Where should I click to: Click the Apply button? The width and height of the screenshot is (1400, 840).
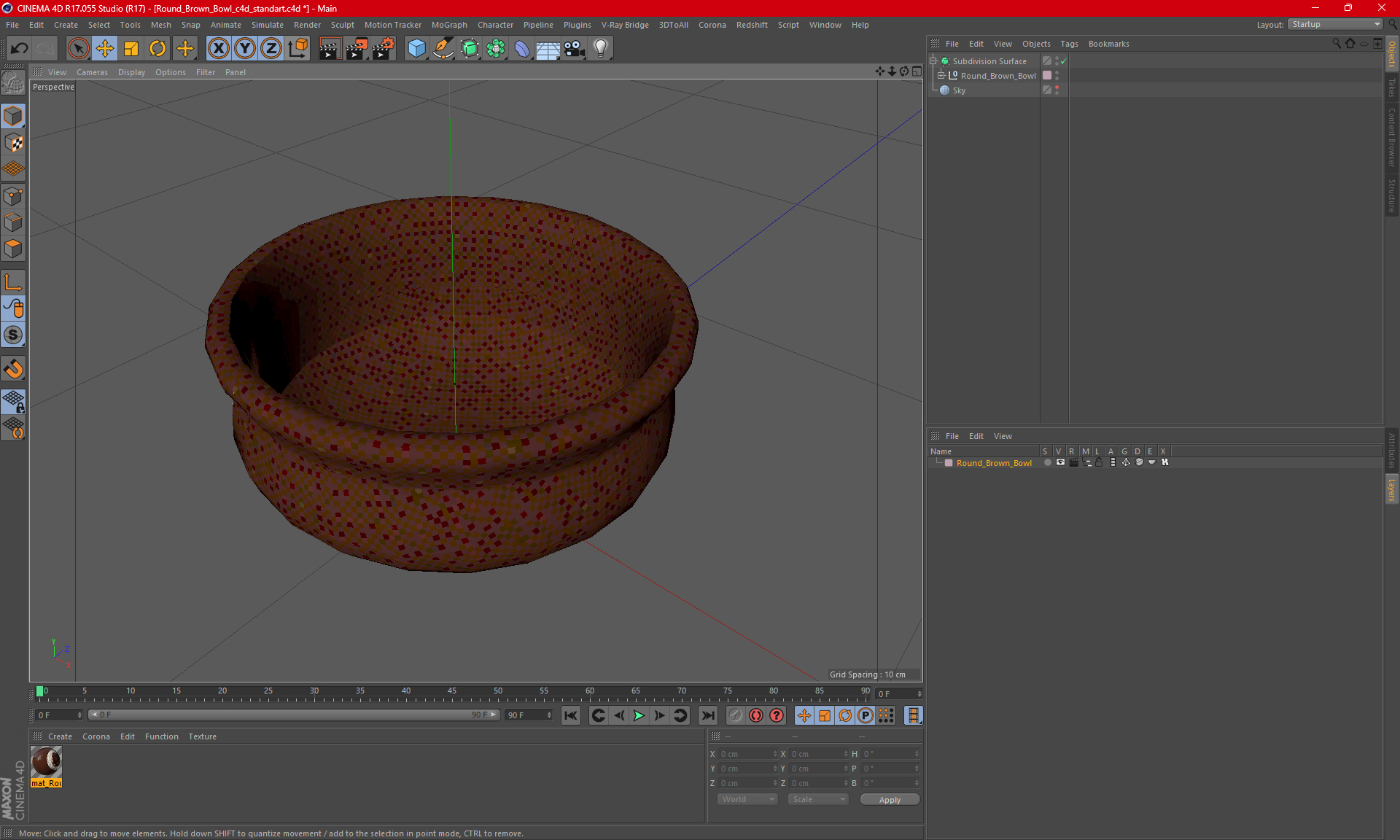[890, 800]
